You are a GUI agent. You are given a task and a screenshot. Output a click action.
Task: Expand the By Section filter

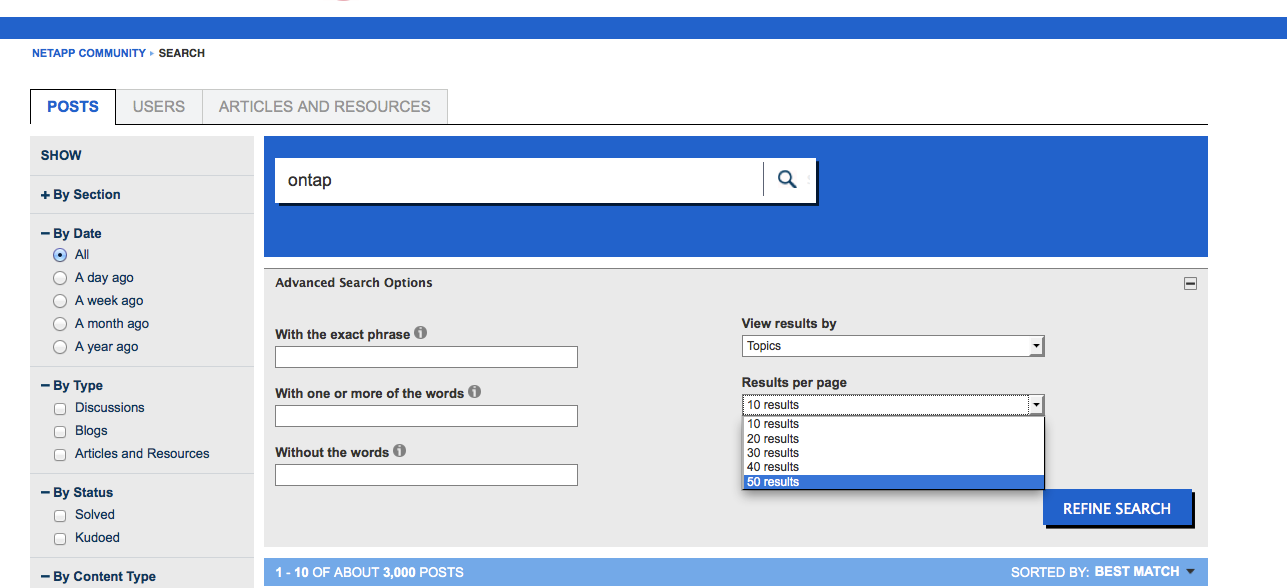click(81, 195)
